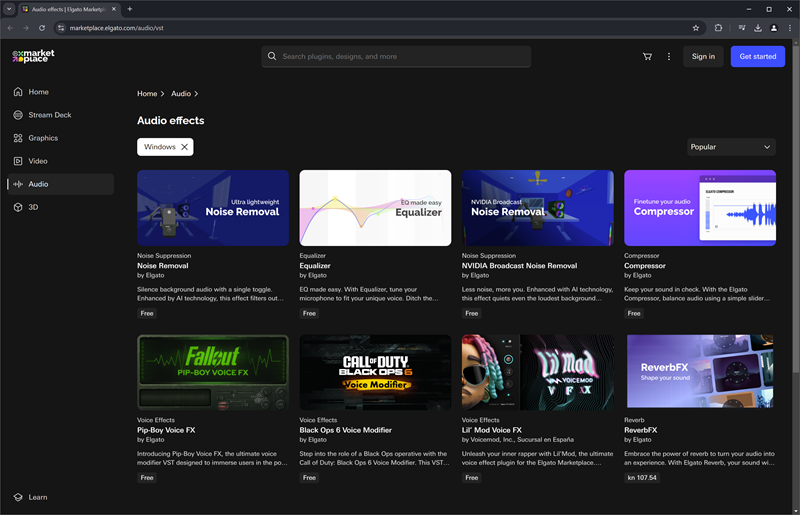
Task: Remove the Windows filter chip
Action: pos(184,147)
